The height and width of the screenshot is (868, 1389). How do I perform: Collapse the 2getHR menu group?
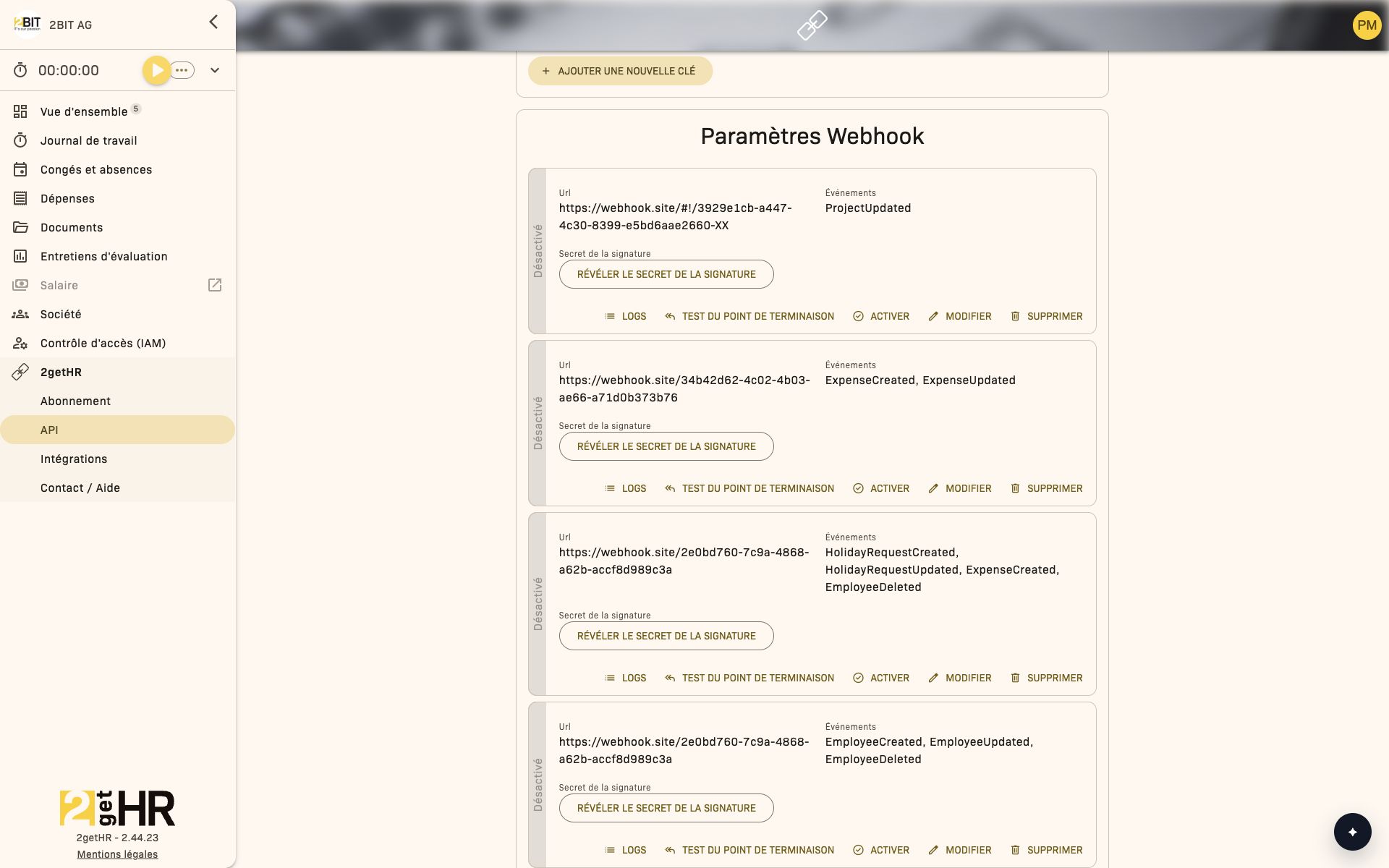117,372
